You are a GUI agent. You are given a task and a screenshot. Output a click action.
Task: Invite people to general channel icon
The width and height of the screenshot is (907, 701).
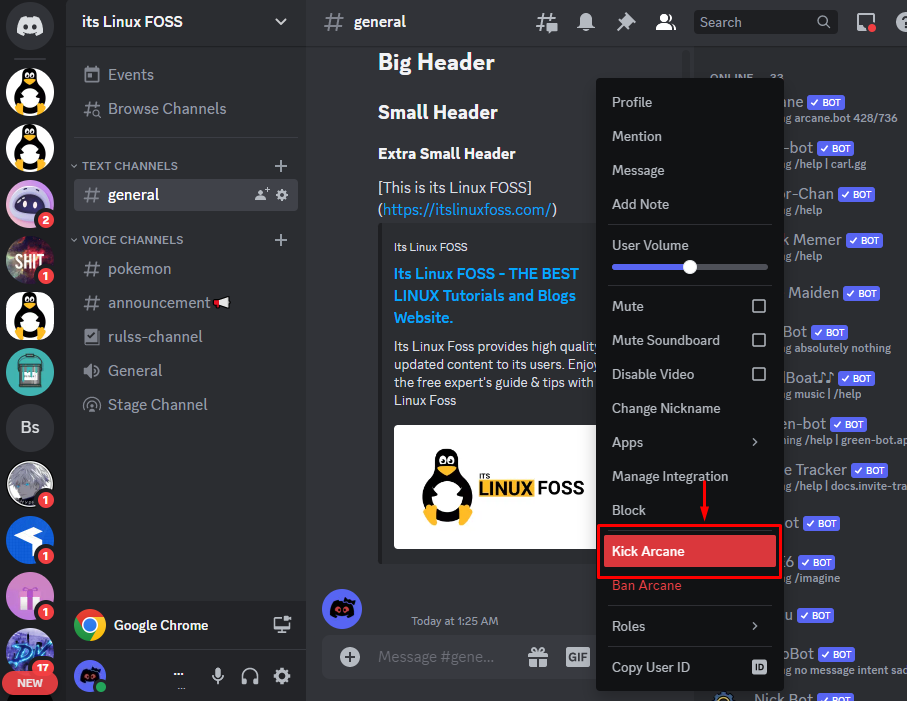(x=262, y=194)
